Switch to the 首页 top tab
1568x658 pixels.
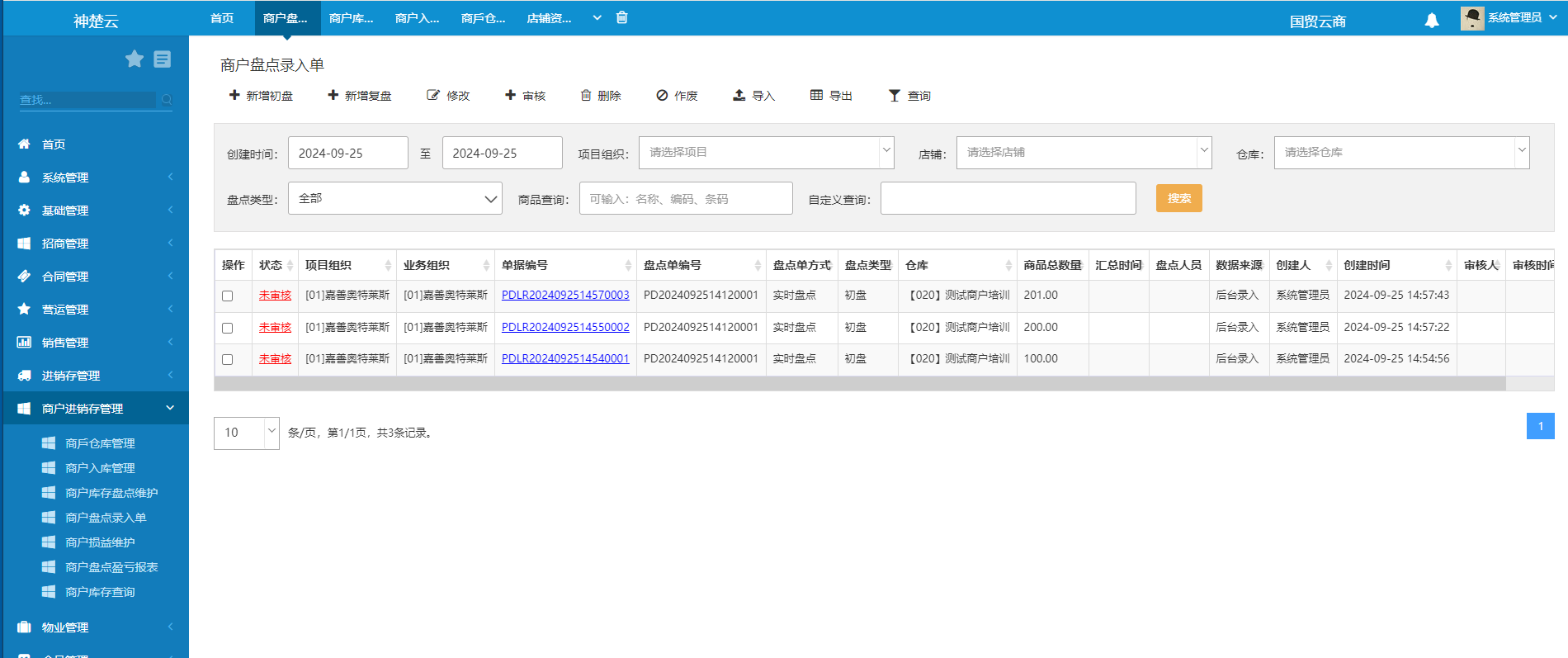222,17
